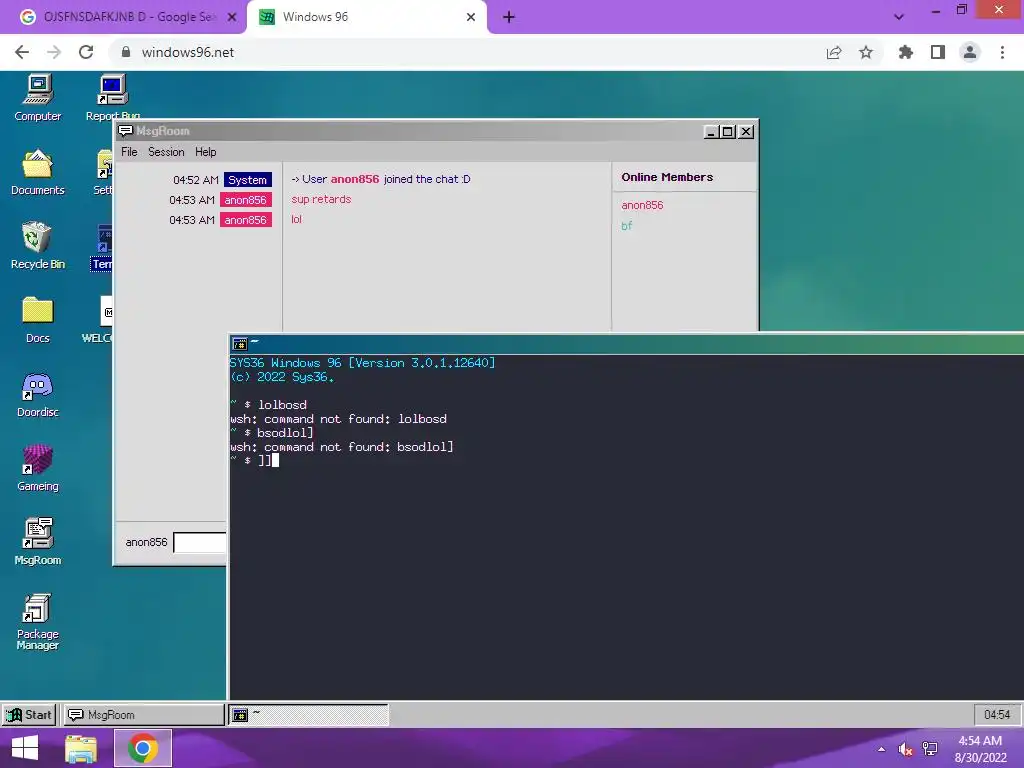
Task: Open the Session menu in MsgRoom
Action: tap(166, 152)
